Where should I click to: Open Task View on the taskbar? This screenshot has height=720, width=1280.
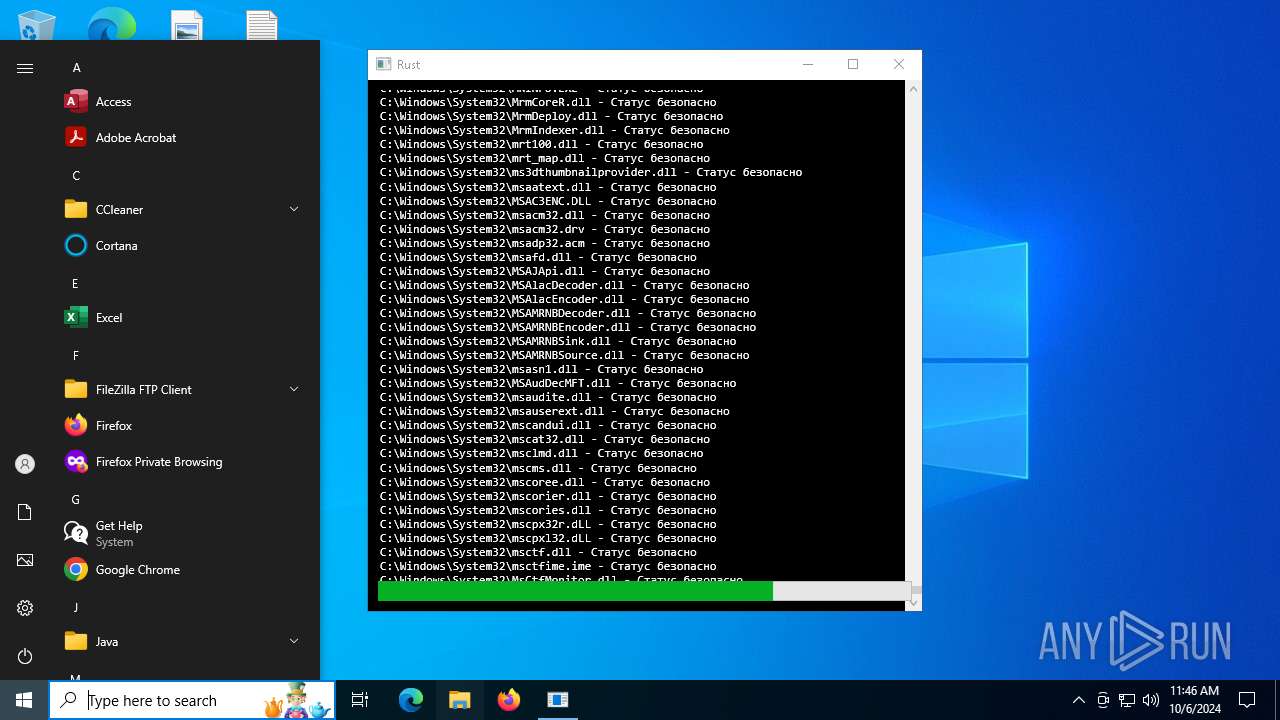(360, 700)
